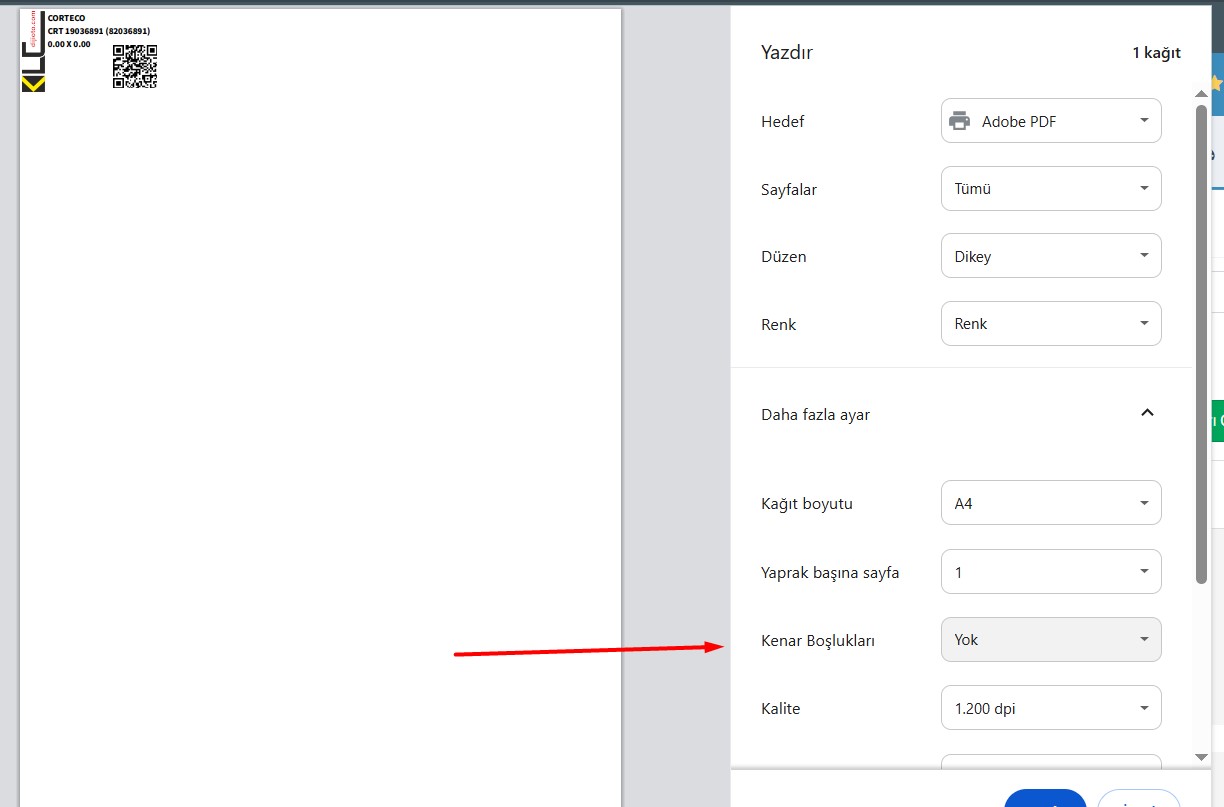1224x807 pixels.
Task: Open the Sayfalar dropdown showing Tümü
Action: [1050, 189]
